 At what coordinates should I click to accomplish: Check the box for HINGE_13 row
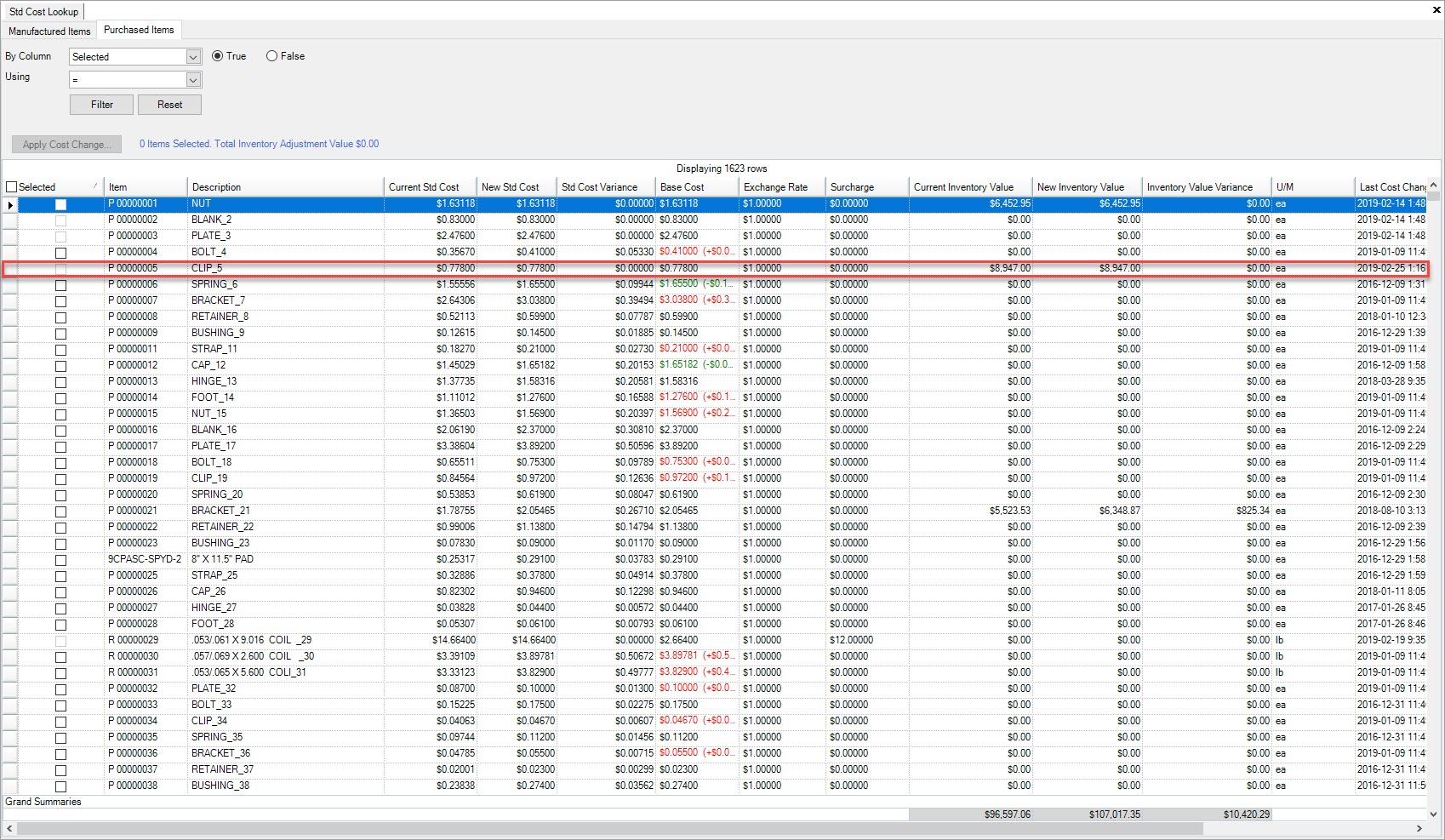click(x=60, y=382)
